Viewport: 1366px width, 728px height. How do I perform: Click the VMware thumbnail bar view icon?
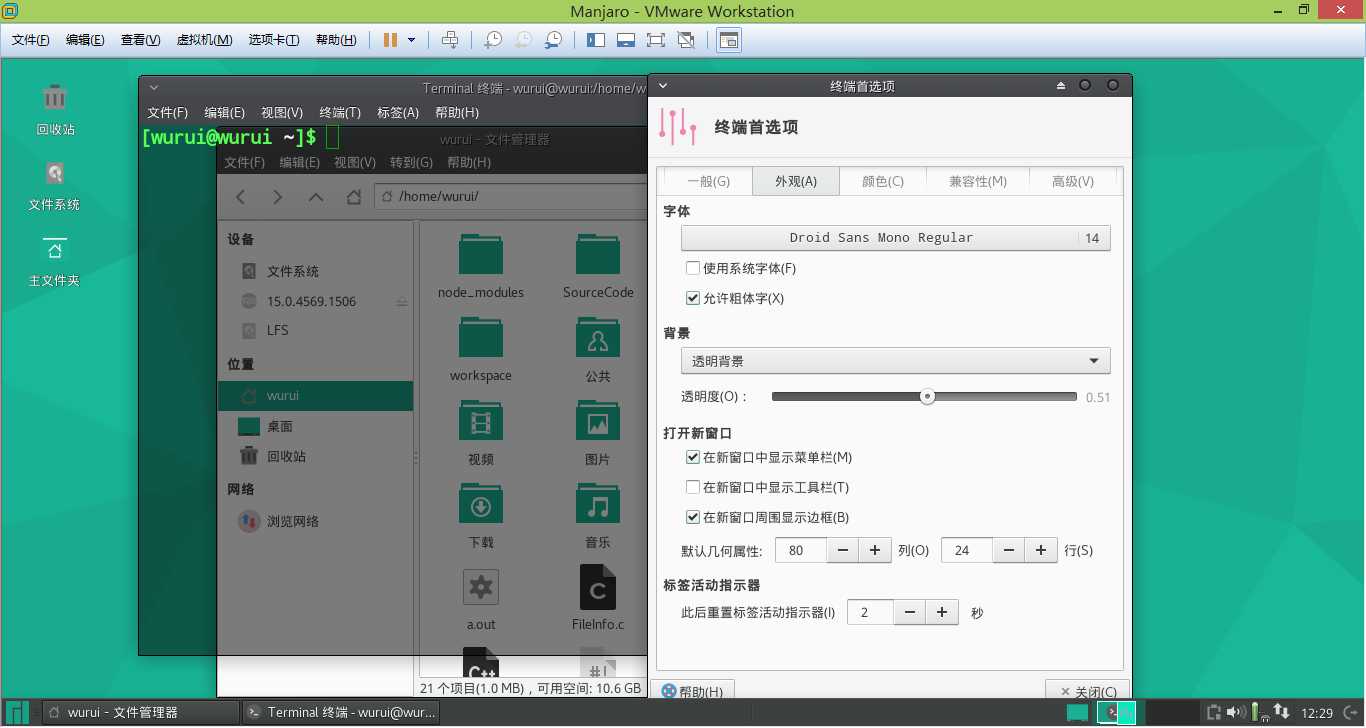coord(626,40)
